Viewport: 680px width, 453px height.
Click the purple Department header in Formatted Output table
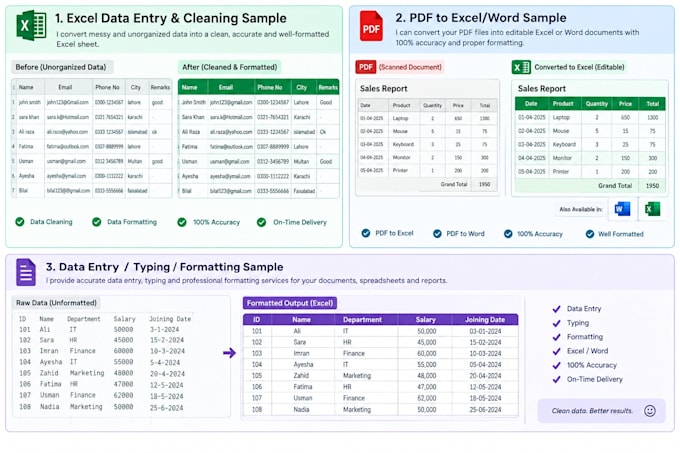tap(362, 319)
